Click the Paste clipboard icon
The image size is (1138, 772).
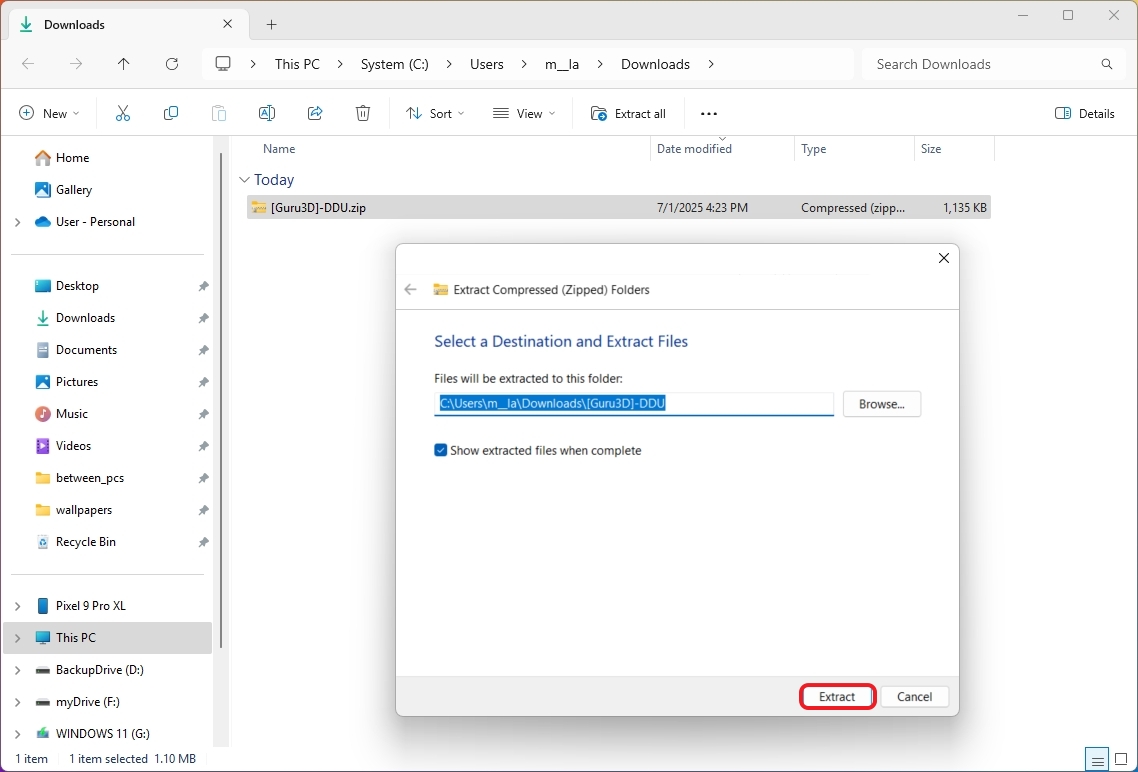click(x=218, y=113)
